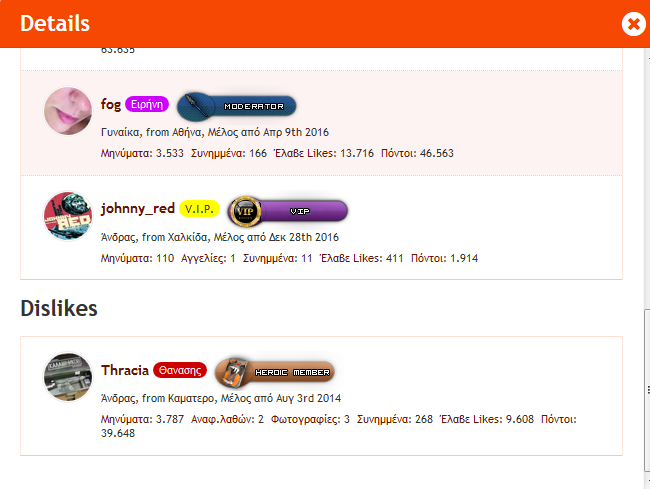Open johnny_red's Μηνύματα: 110 stat

pos(137,258)
